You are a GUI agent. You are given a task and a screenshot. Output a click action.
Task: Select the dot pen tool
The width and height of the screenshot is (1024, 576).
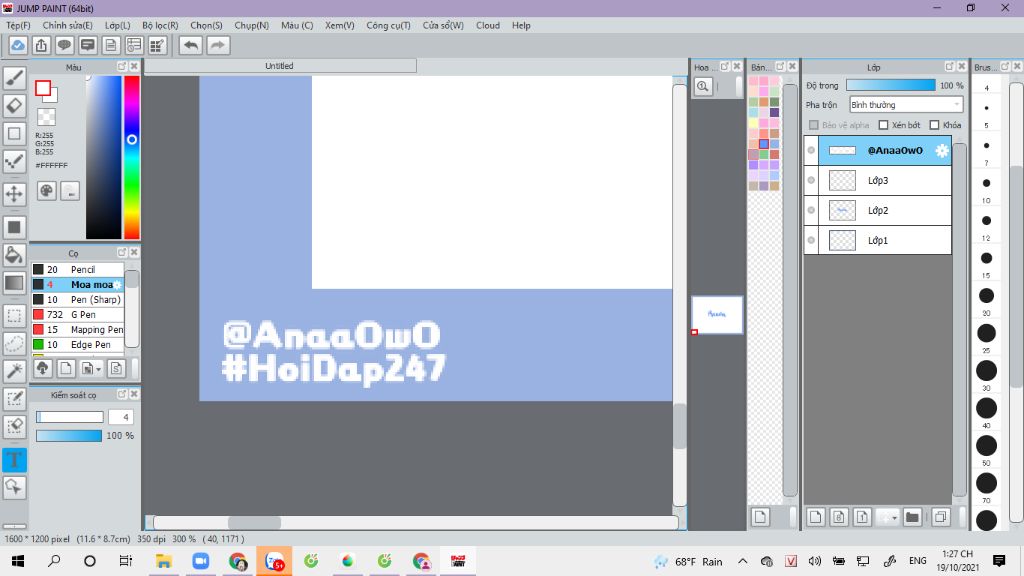tap(14, 161)
